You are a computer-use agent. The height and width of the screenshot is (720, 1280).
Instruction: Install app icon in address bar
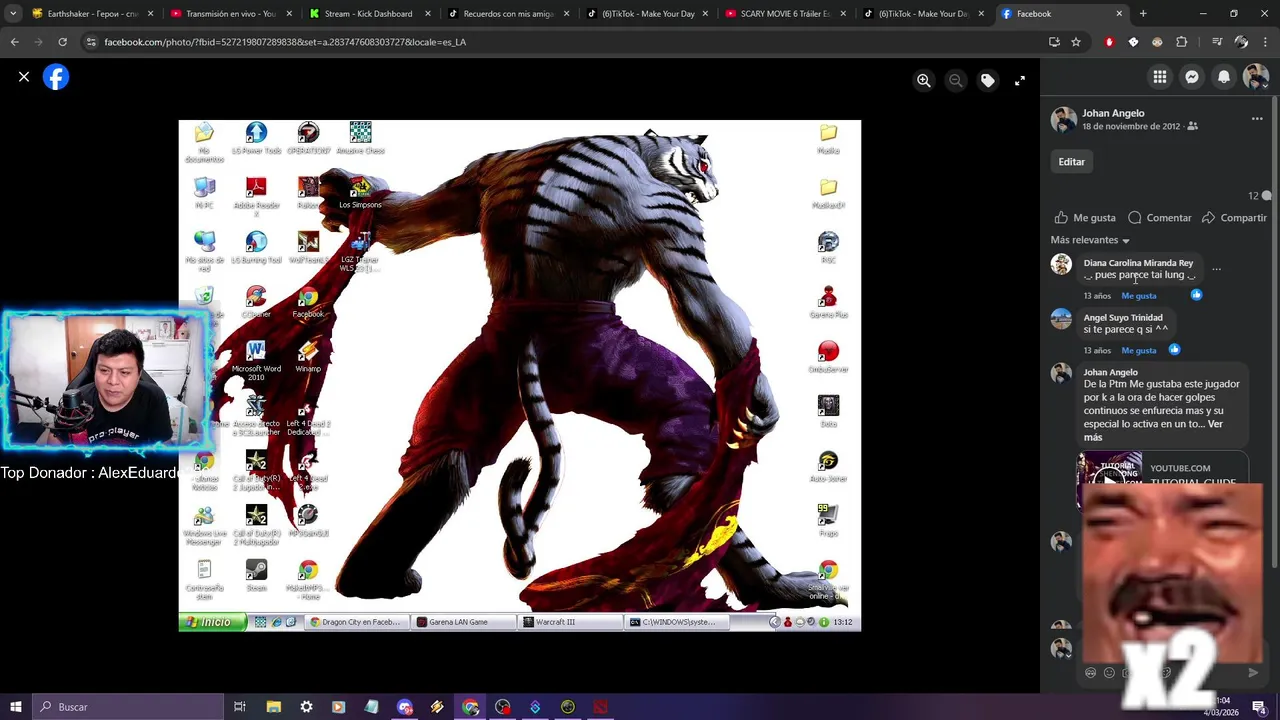coord(1054,42)
